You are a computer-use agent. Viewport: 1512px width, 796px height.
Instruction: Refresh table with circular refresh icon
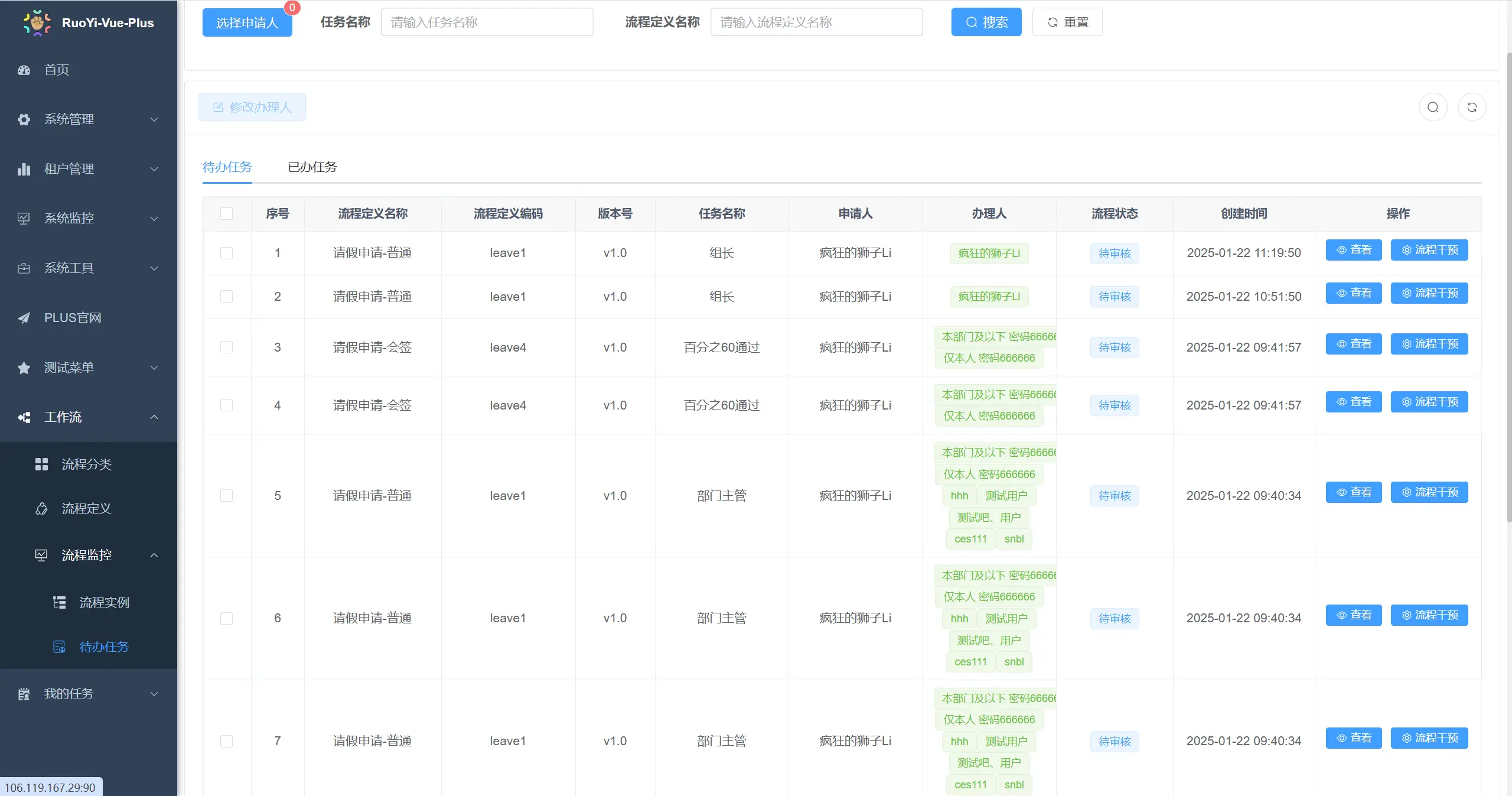[x=1472, y=107]
